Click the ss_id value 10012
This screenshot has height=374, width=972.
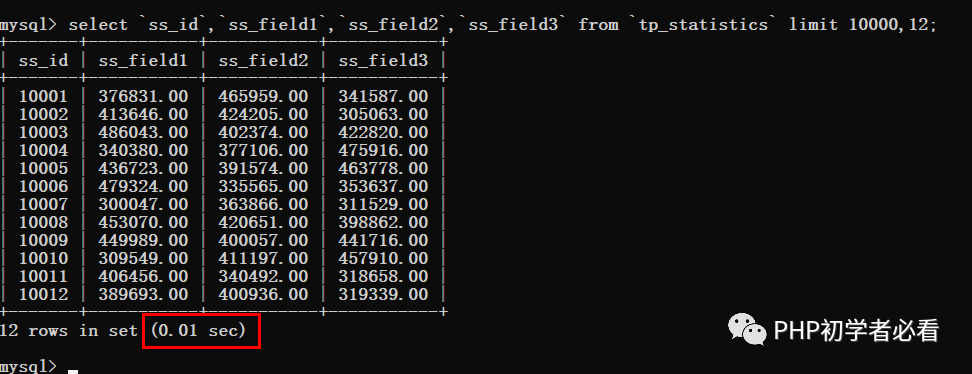pos(43,294)
